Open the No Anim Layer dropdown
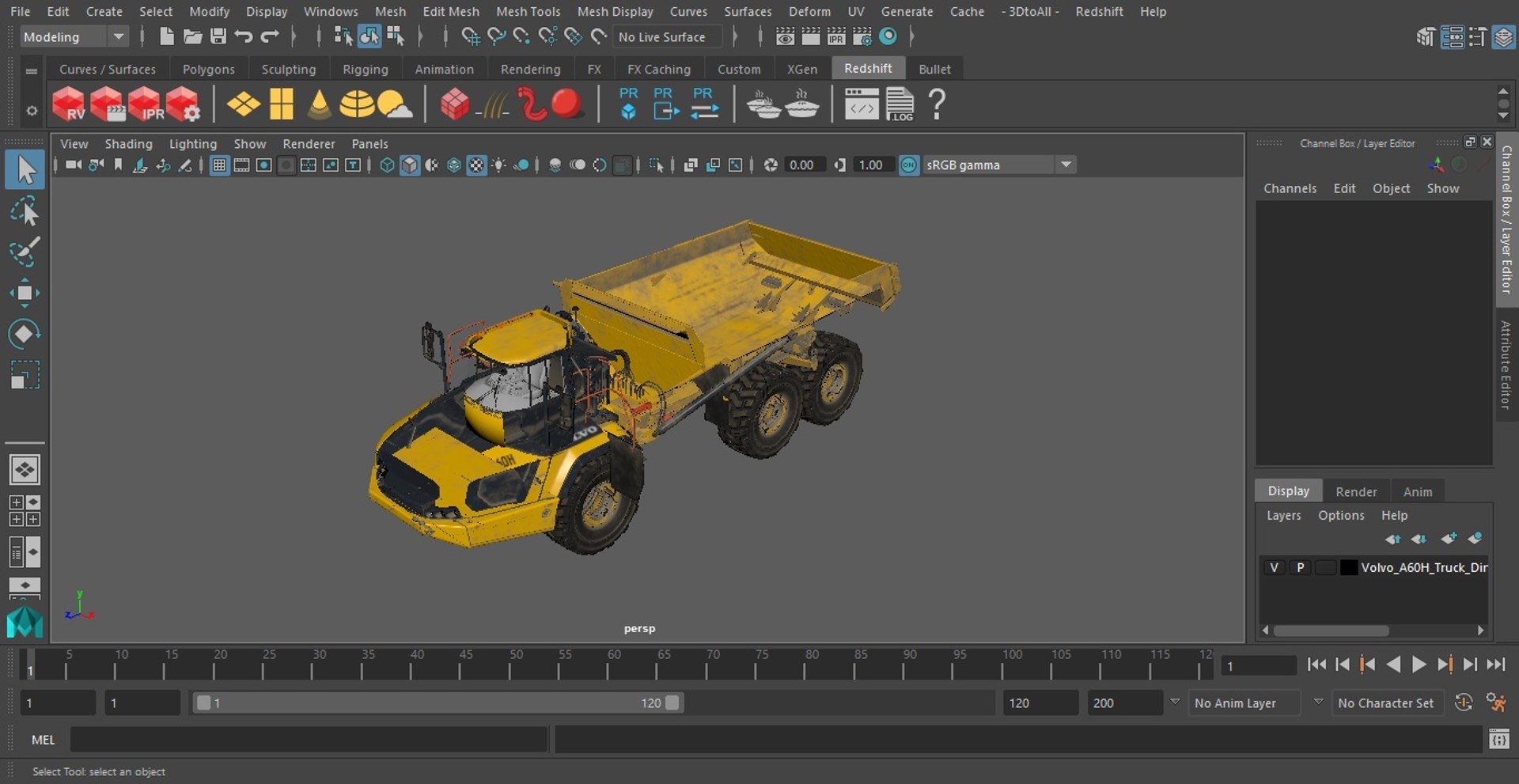This screenshot has height=784, width=1519. pos(1245,703)
